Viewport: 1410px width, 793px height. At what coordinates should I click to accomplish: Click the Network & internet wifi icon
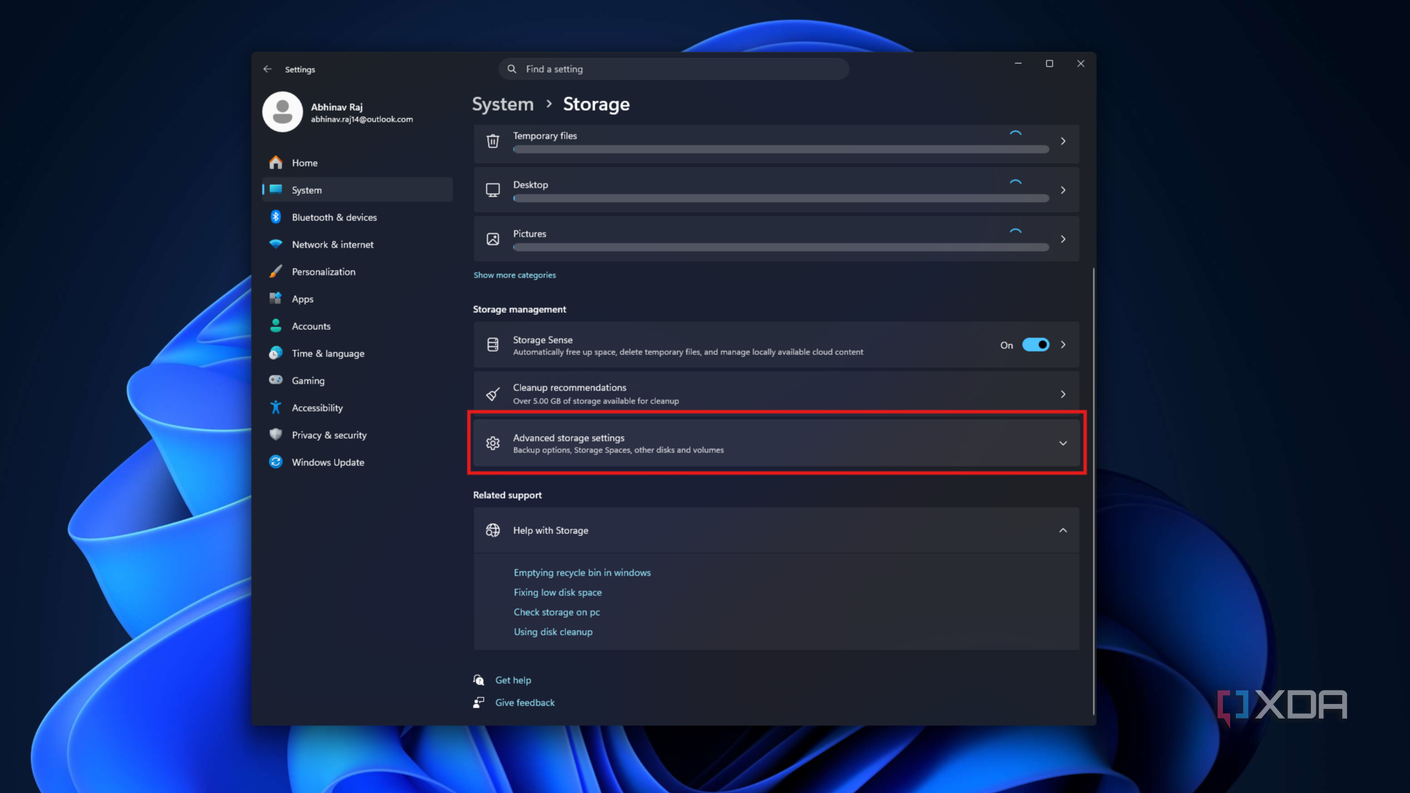(276, 244)
